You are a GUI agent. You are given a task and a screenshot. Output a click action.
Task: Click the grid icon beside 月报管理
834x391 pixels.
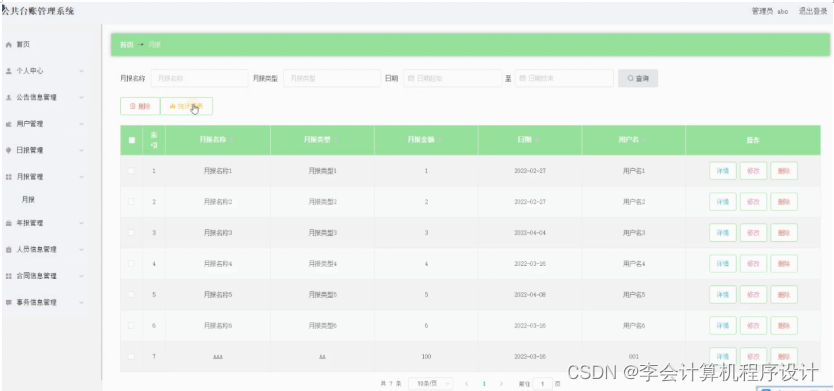click(x=9, y=177)
